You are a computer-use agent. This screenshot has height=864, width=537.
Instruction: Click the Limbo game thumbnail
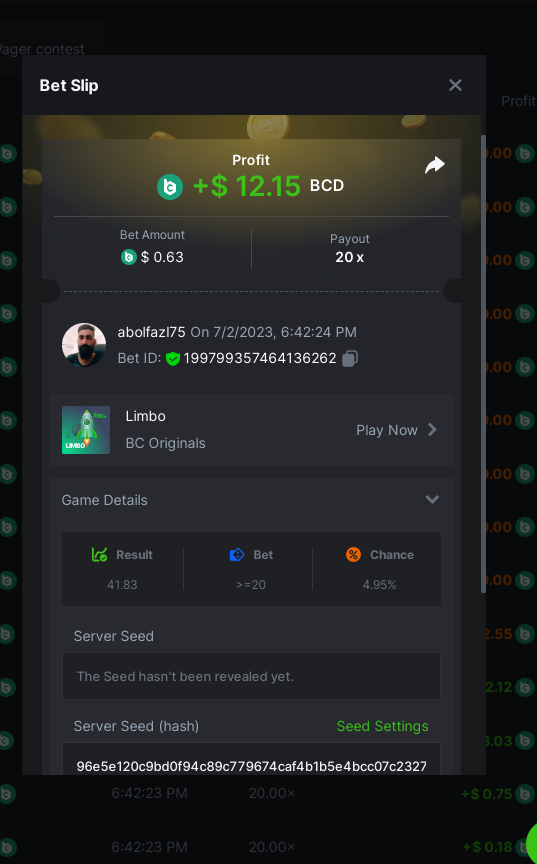coord(86,430)
